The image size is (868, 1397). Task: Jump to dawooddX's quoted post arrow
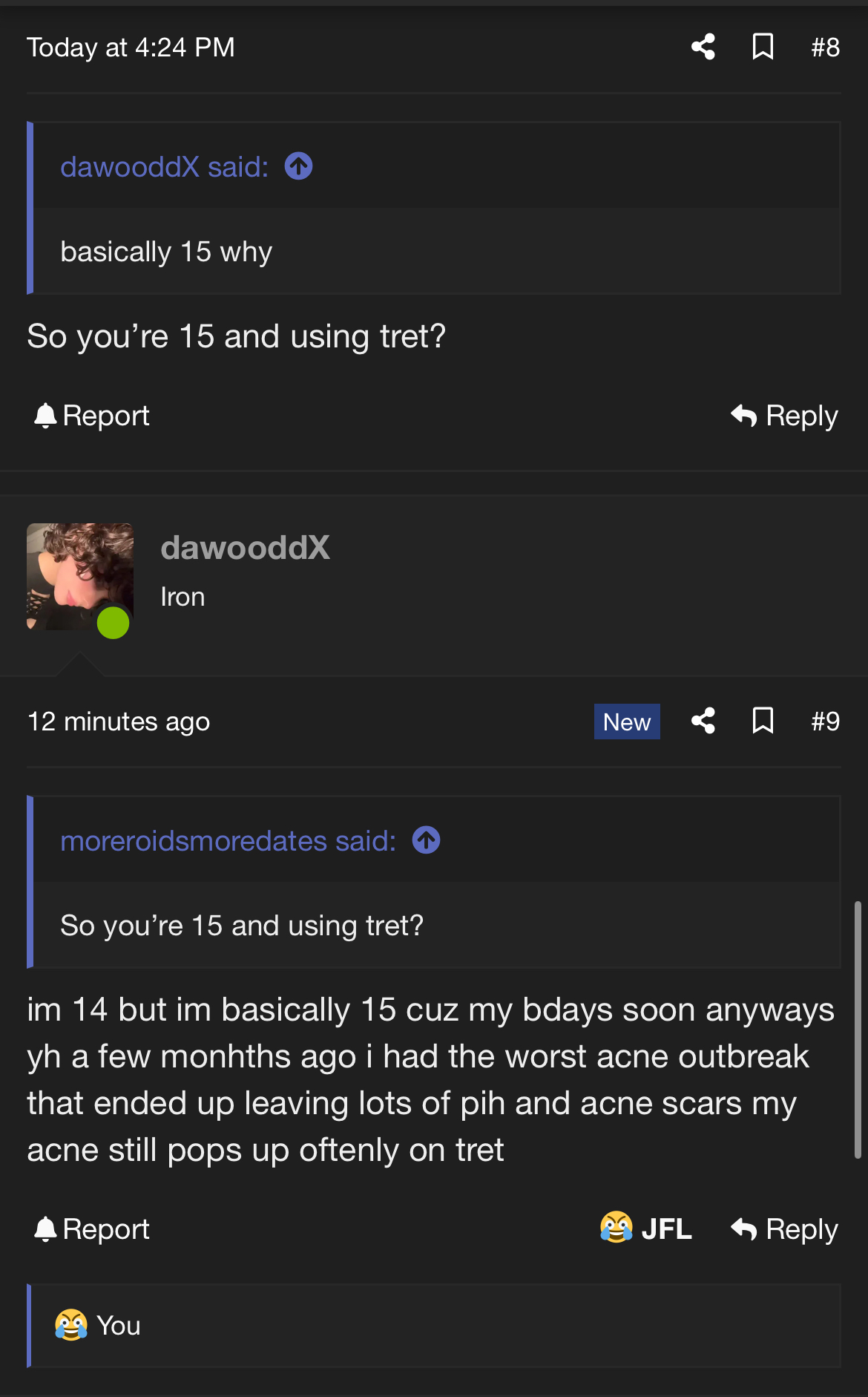[299, 166]
